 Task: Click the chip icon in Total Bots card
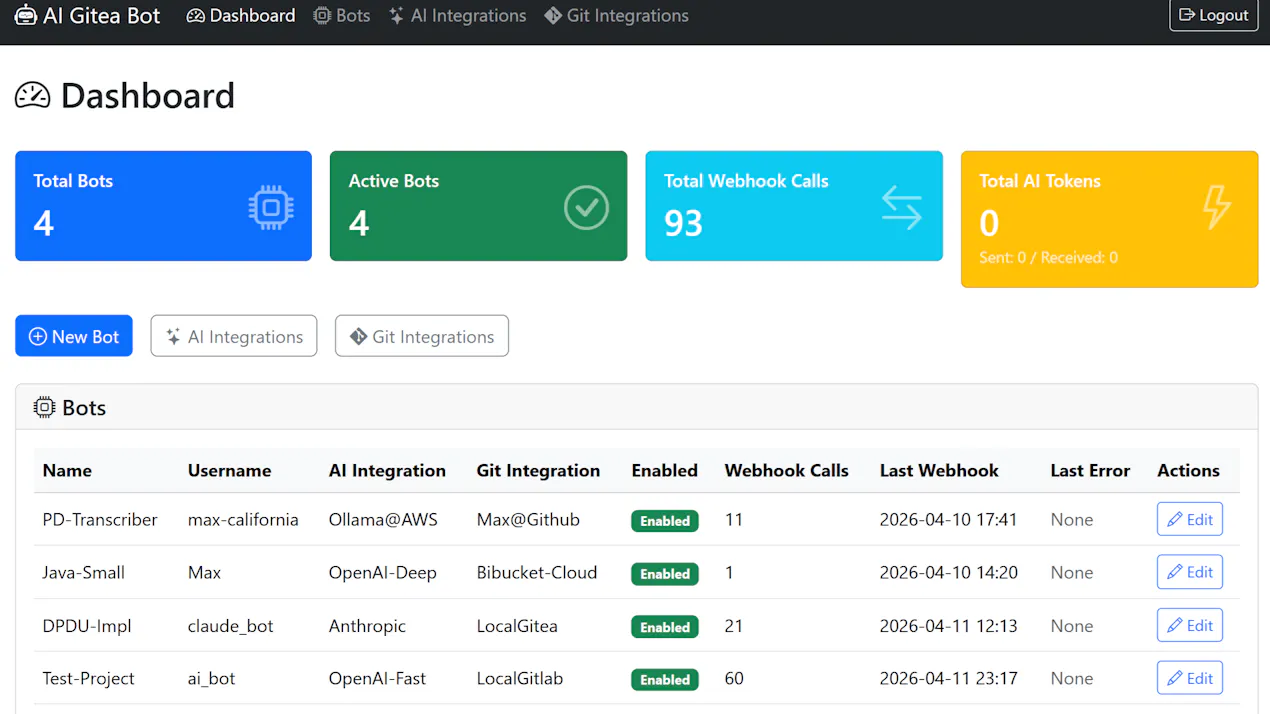tap(271, 207)
